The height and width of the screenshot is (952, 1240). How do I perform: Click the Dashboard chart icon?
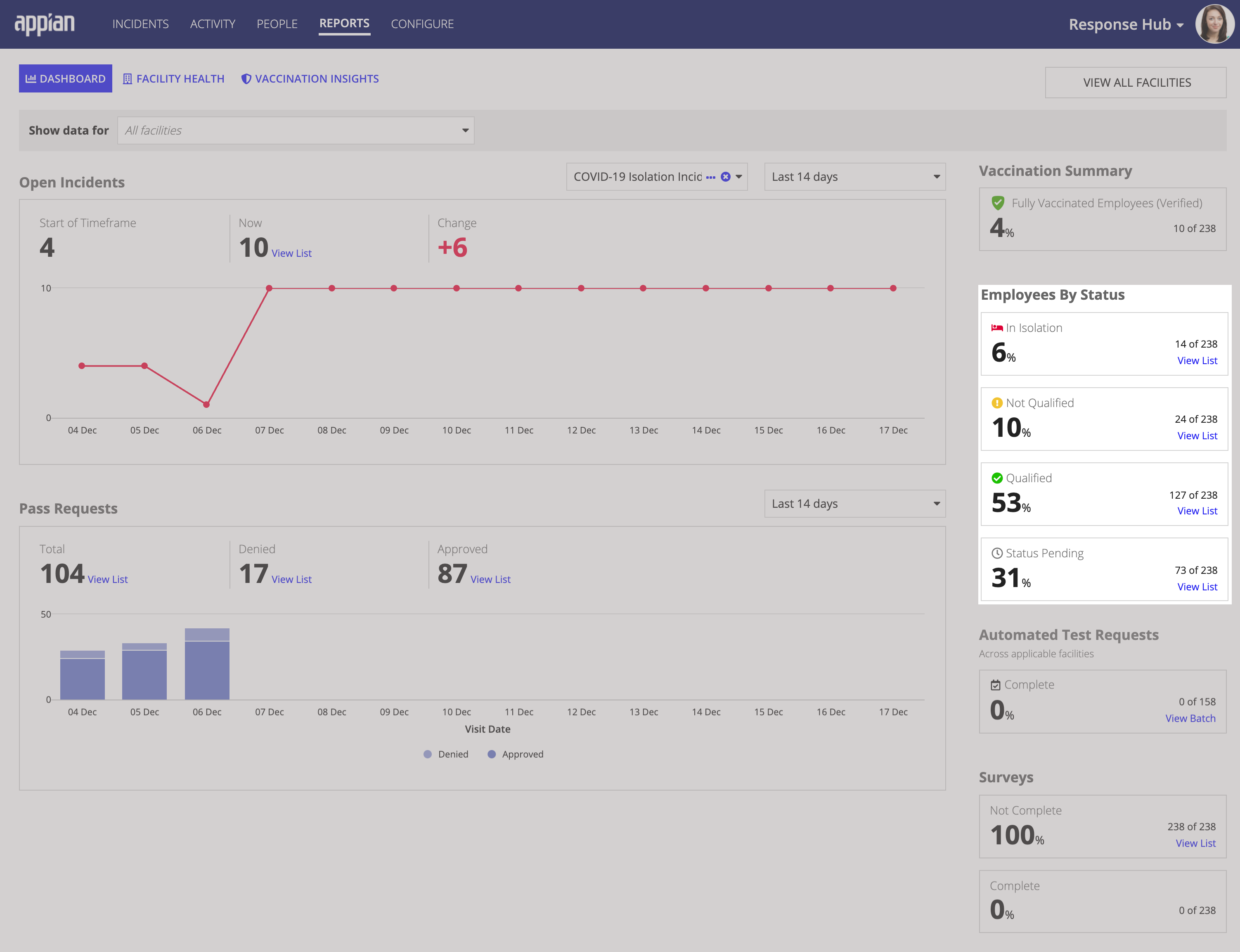[x=31, y=78]
